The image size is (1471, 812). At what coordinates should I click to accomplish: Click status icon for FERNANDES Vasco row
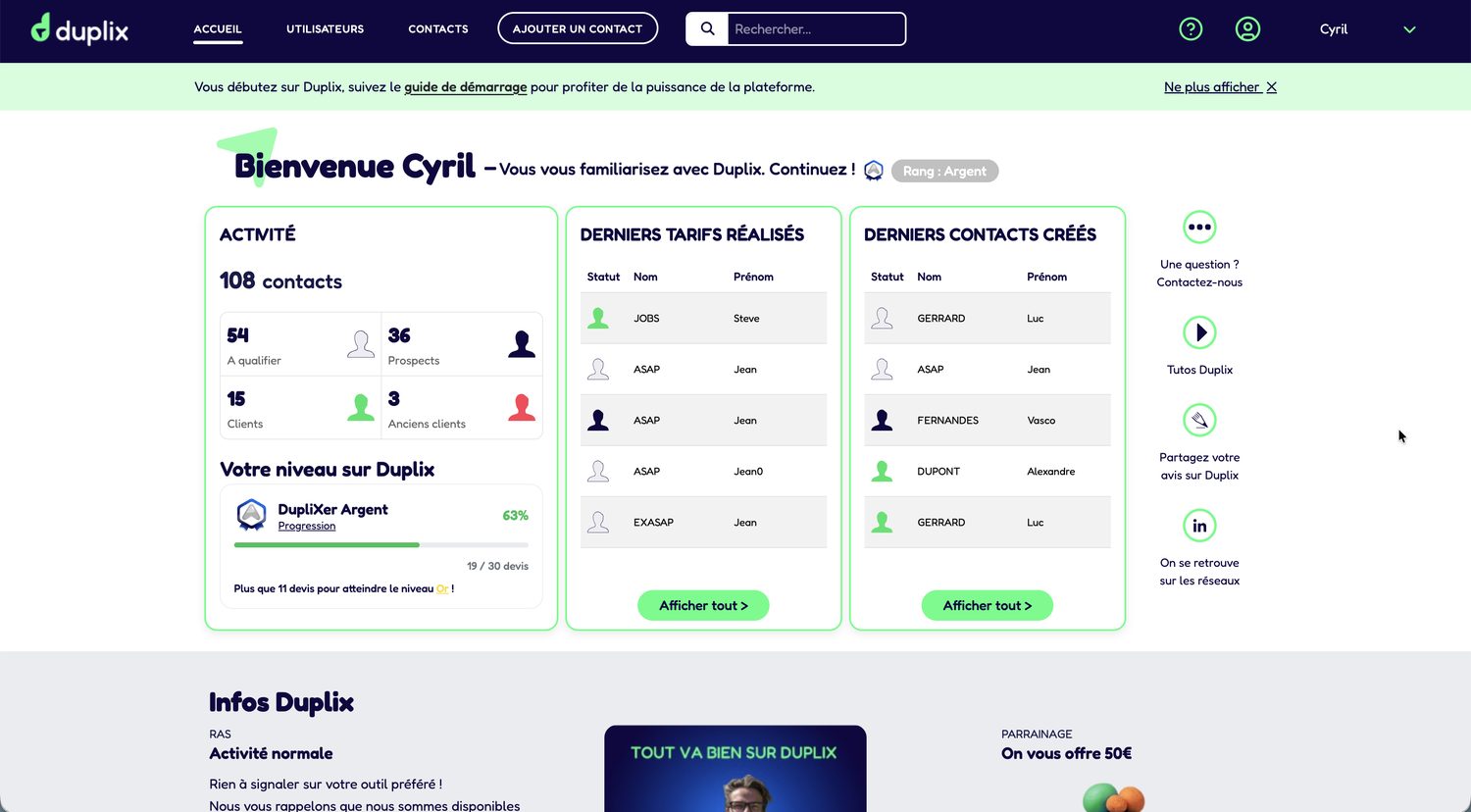tap(882, 420)
